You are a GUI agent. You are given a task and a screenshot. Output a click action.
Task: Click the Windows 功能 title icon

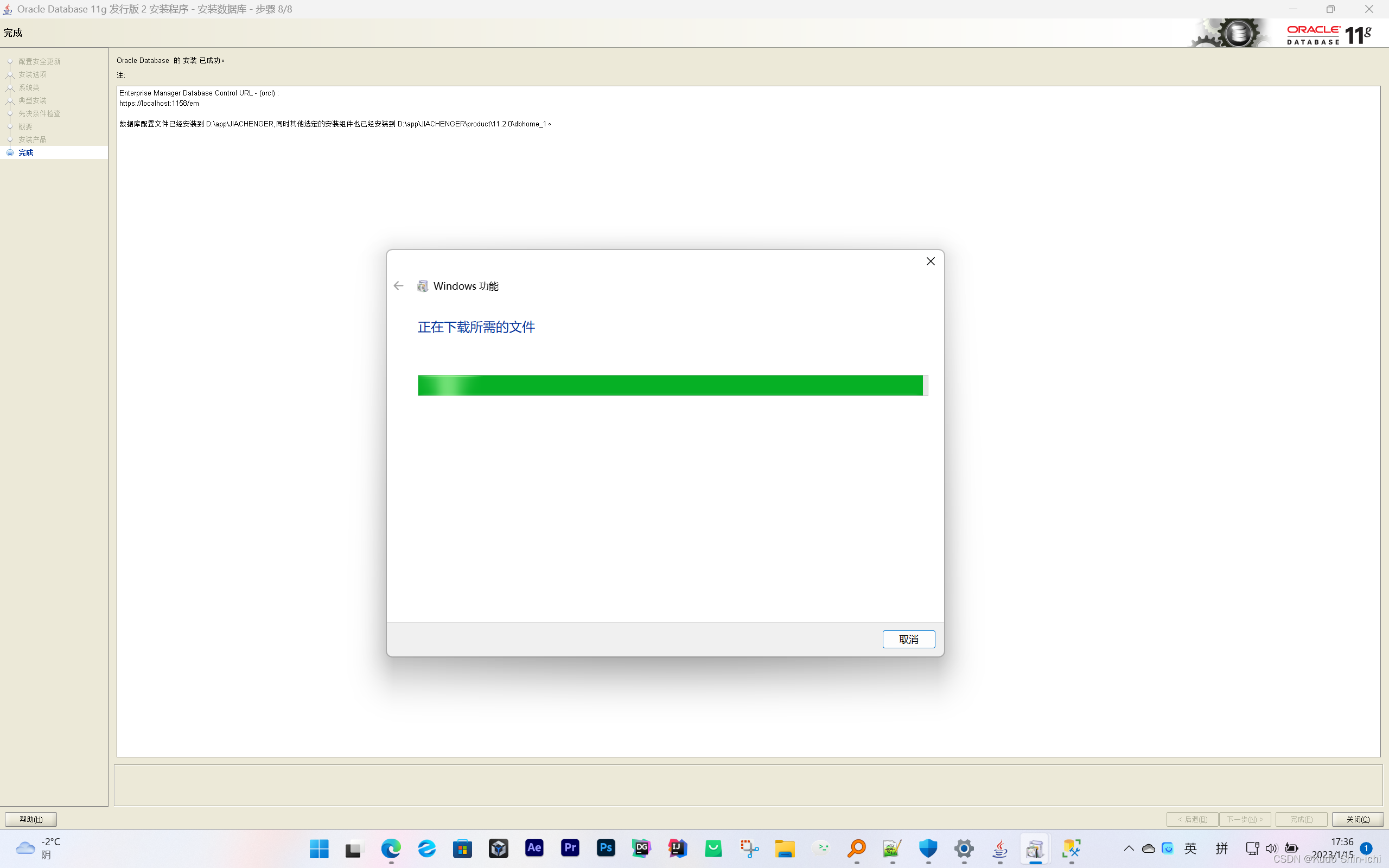(423, 286)
